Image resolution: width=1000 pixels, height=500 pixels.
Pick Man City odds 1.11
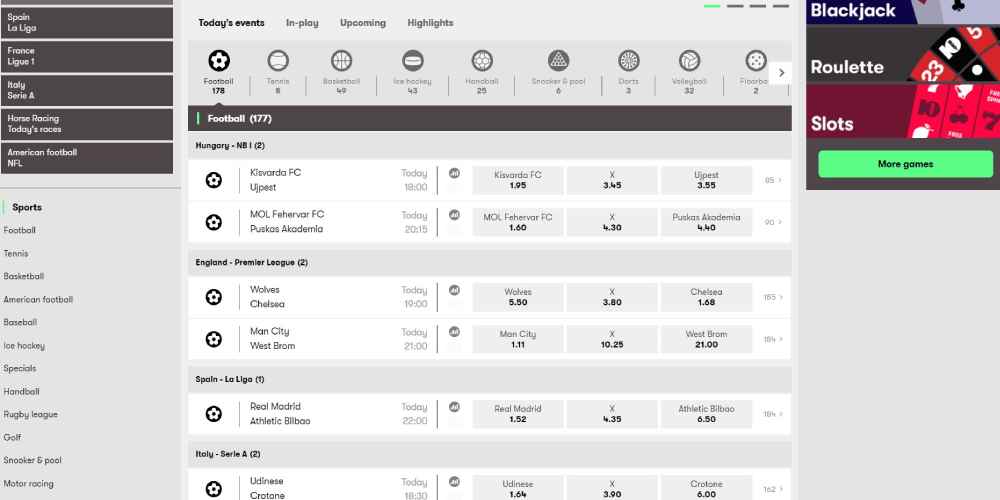(517, 339)
